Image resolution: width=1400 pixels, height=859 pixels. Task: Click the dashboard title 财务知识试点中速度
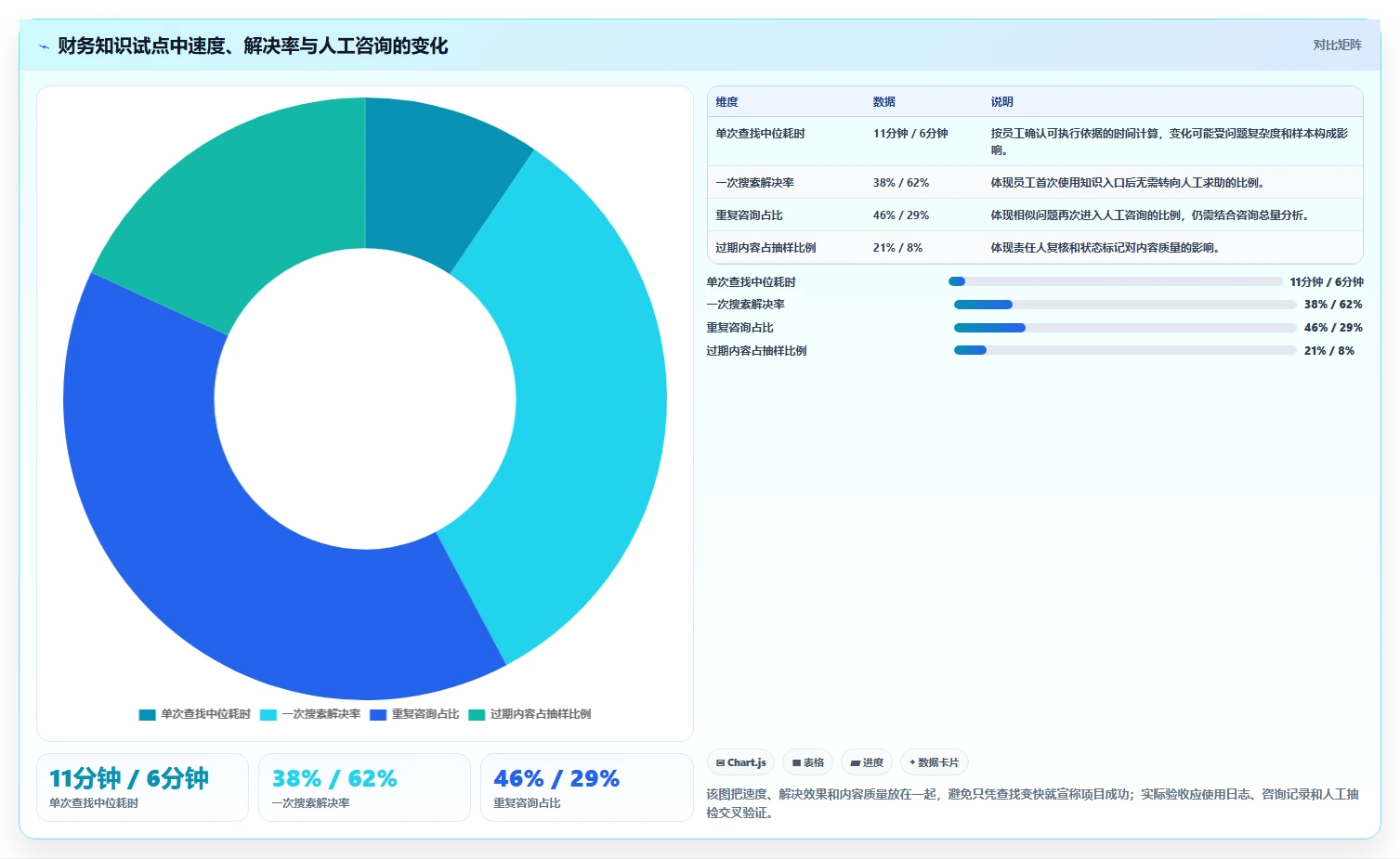click(x=253, y=46)
